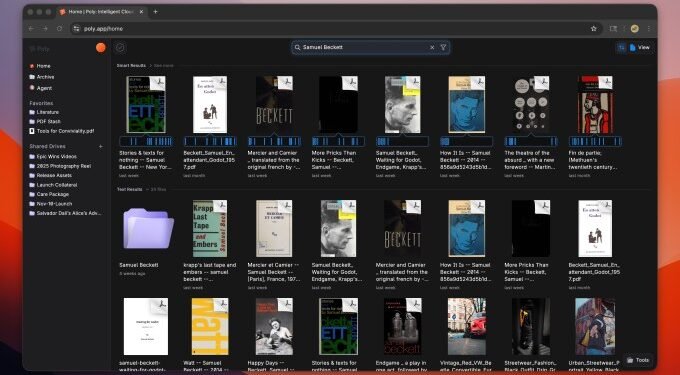
Task: Select the Home | Poly browser tab
Action: pyautogui.click(x=102, y=12)
